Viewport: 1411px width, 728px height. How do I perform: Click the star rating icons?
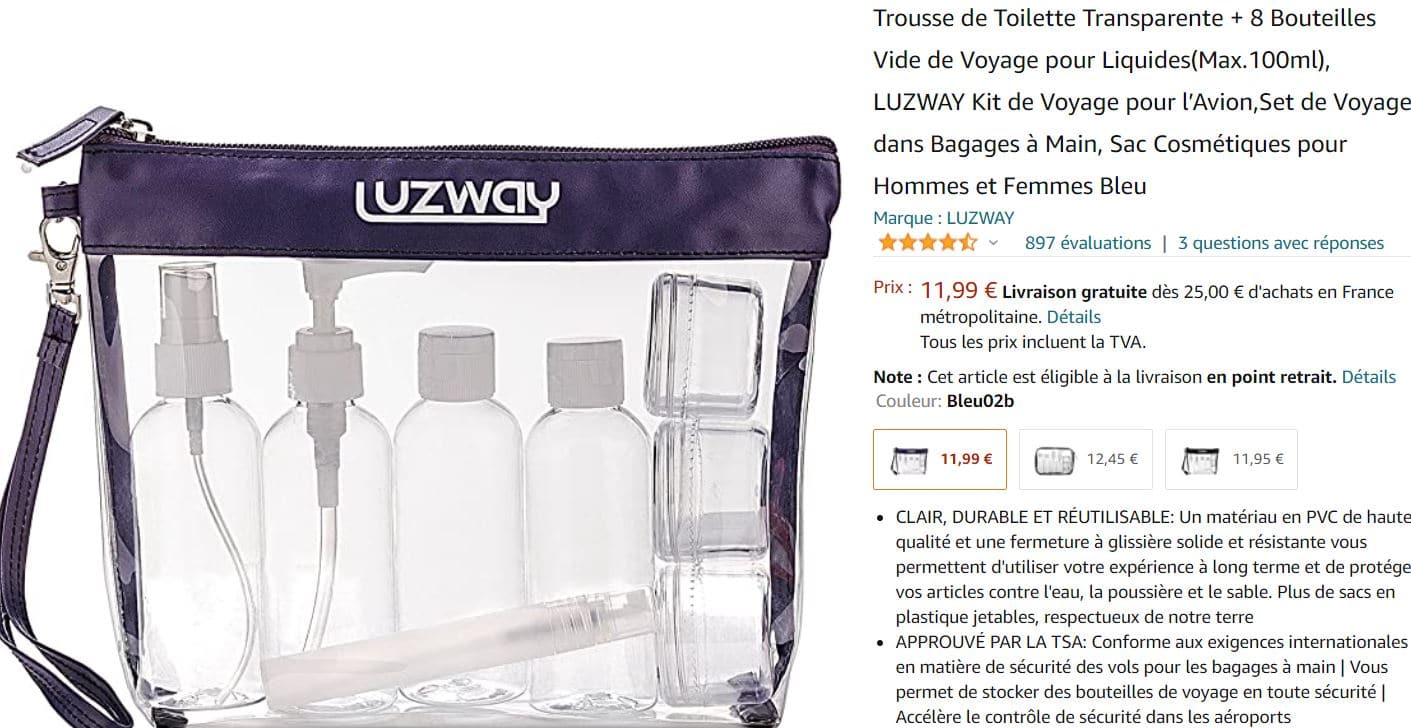click(926, 243)
